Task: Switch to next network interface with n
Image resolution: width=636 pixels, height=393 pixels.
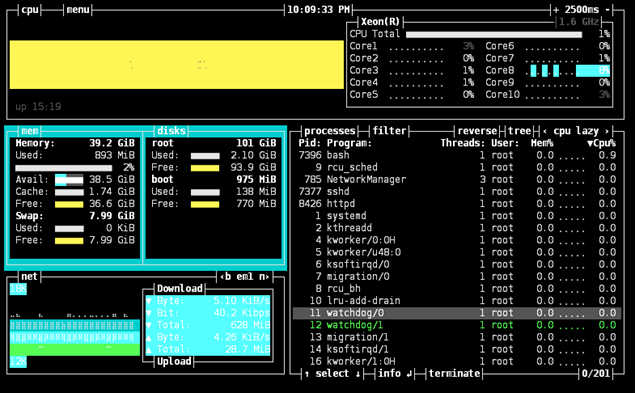Action: [264, 277]
